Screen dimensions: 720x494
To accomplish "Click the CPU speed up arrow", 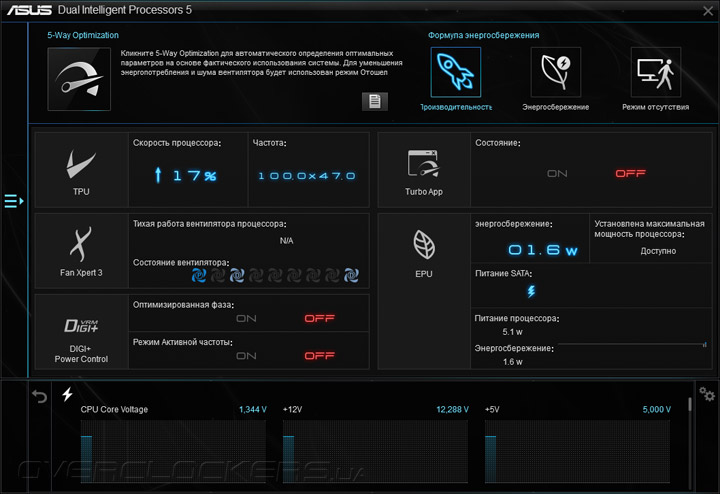I will pyautogui.click(x=158, y=175).
